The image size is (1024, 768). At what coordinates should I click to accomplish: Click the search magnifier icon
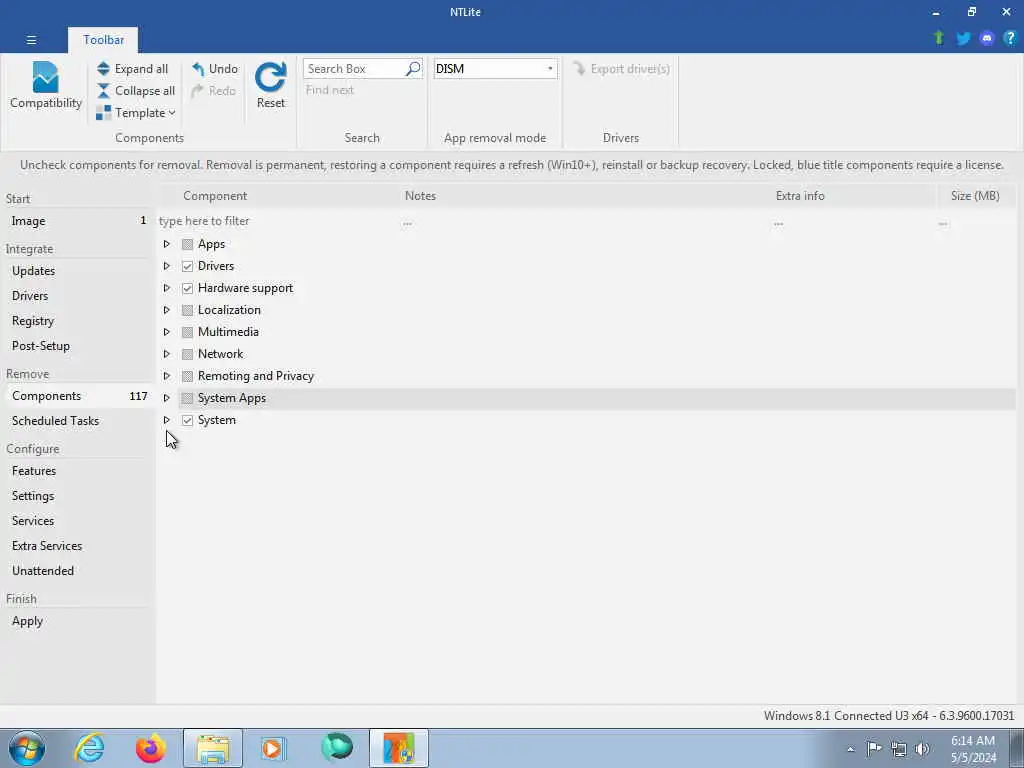413,69
